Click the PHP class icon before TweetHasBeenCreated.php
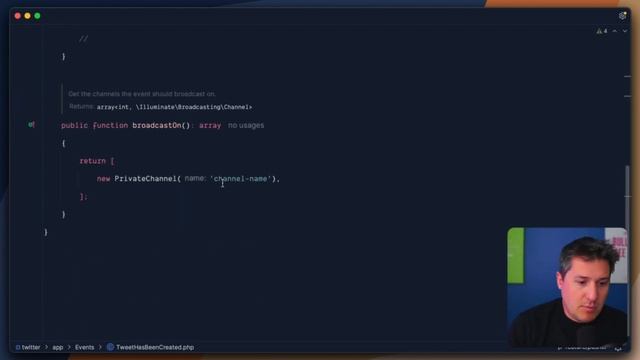 (110, 347)
